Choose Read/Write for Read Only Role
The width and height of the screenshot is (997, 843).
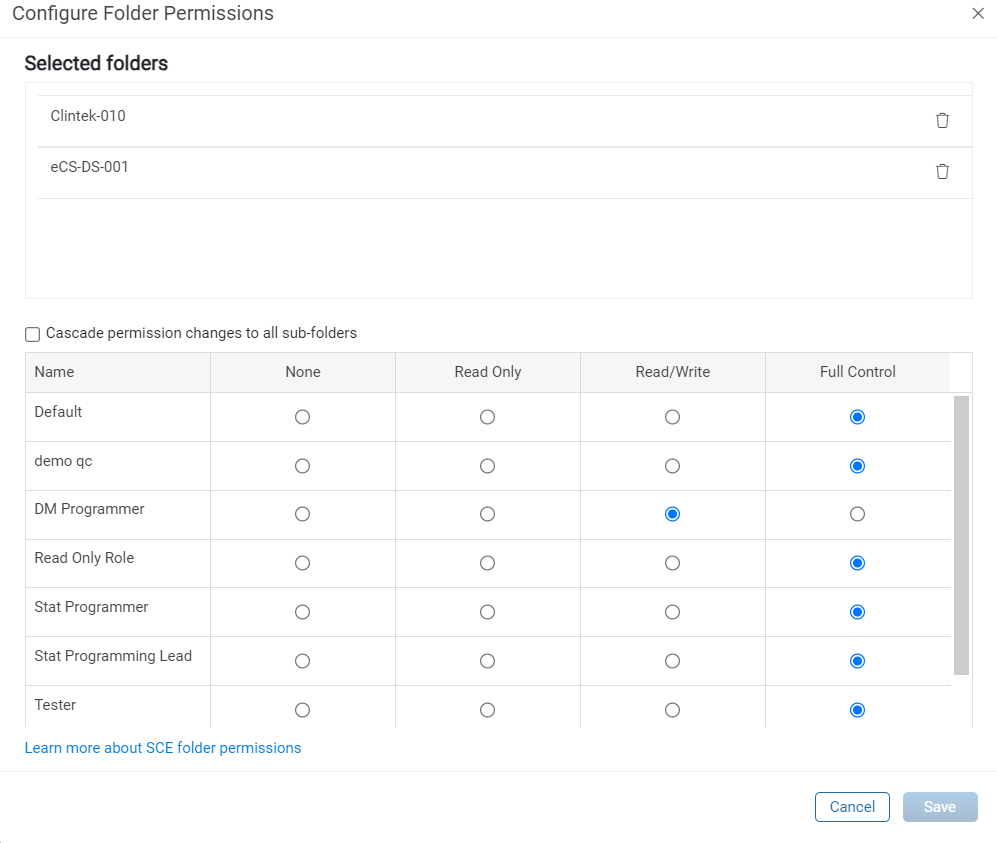pyautogui.click(x=673, y=563)
